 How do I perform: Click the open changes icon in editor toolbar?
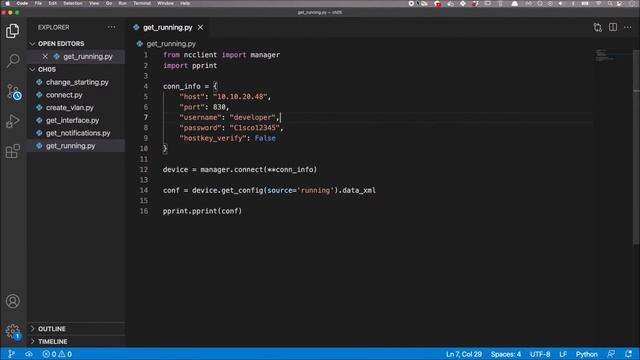click(x=598, y=27)
